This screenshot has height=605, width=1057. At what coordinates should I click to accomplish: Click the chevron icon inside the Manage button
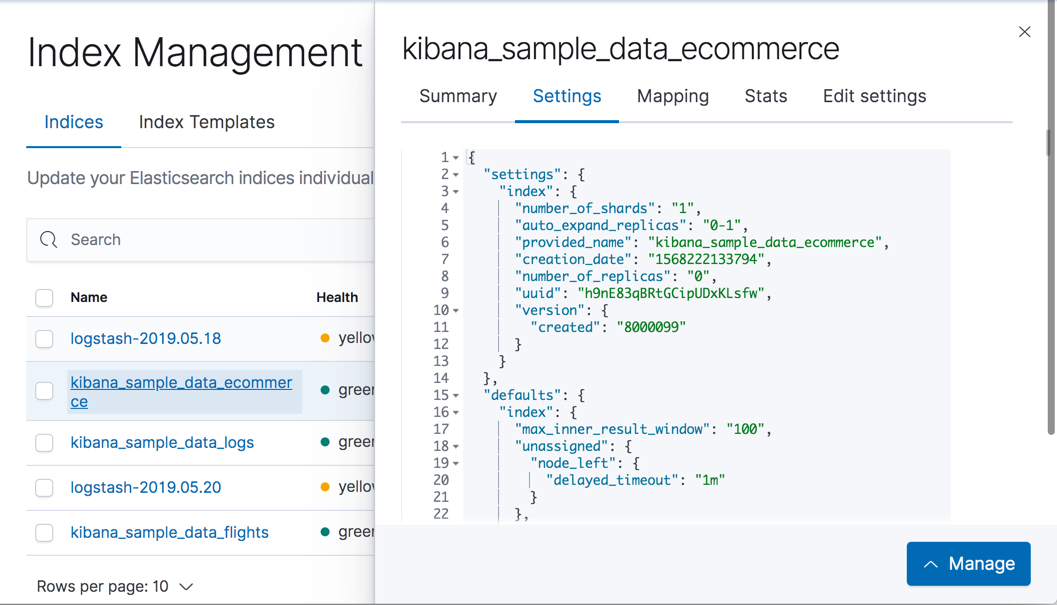pos(932,563)
